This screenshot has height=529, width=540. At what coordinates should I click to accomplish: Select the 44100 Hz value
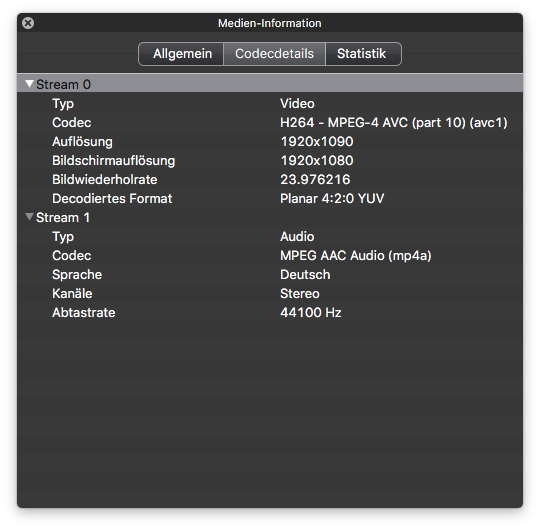click(x=311, y=312)
